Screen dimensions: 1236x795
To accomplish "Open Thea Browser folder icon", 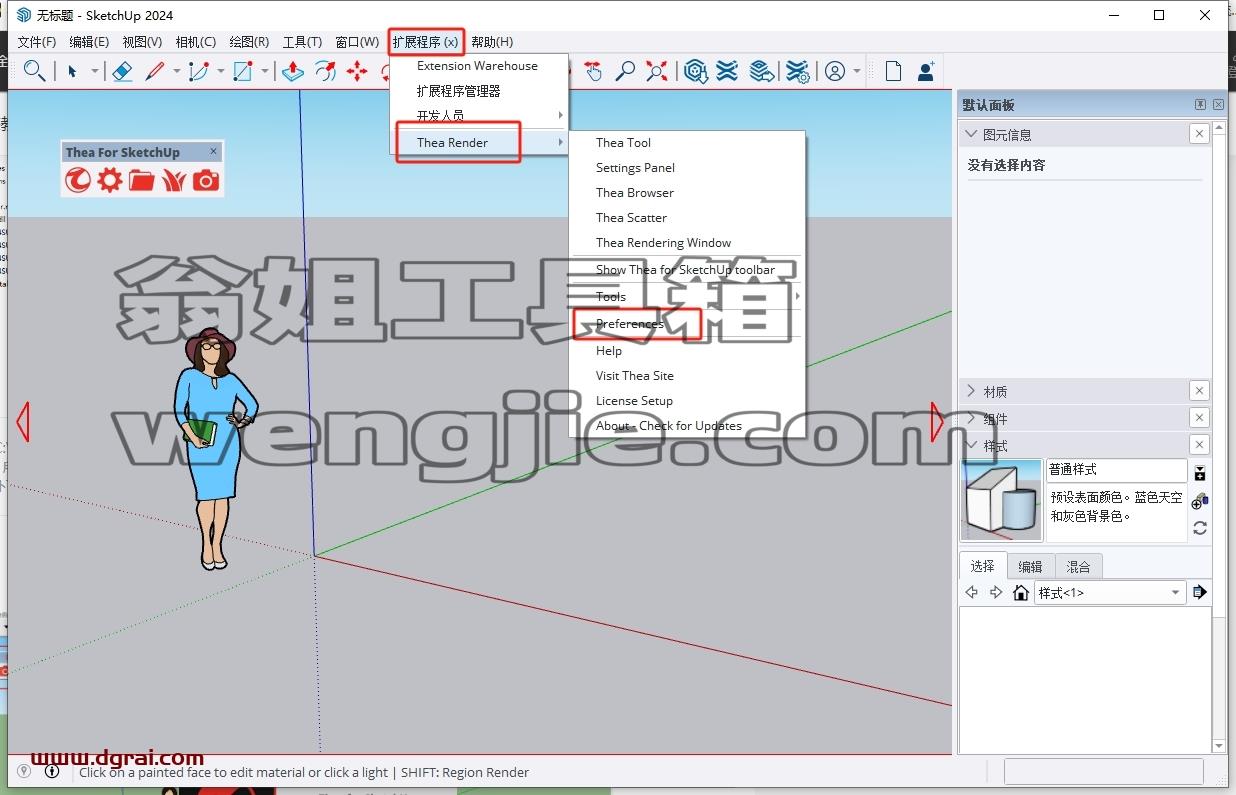I will [142, 180].
